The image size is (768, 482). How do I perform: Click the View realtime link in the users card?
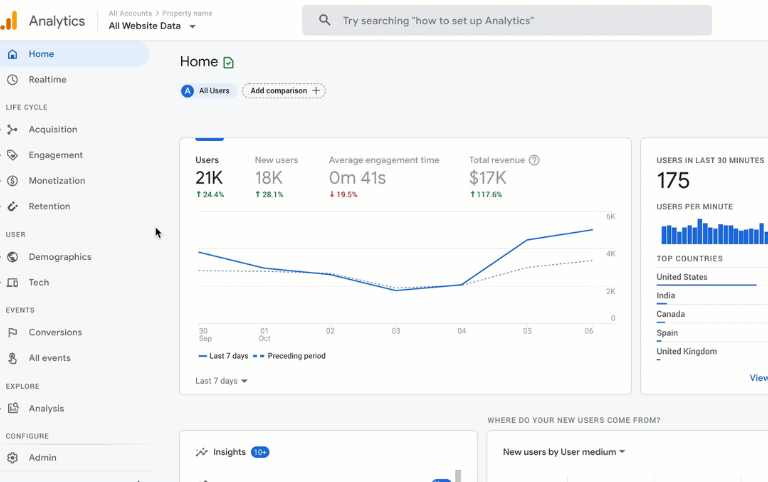tap(759, 378)
